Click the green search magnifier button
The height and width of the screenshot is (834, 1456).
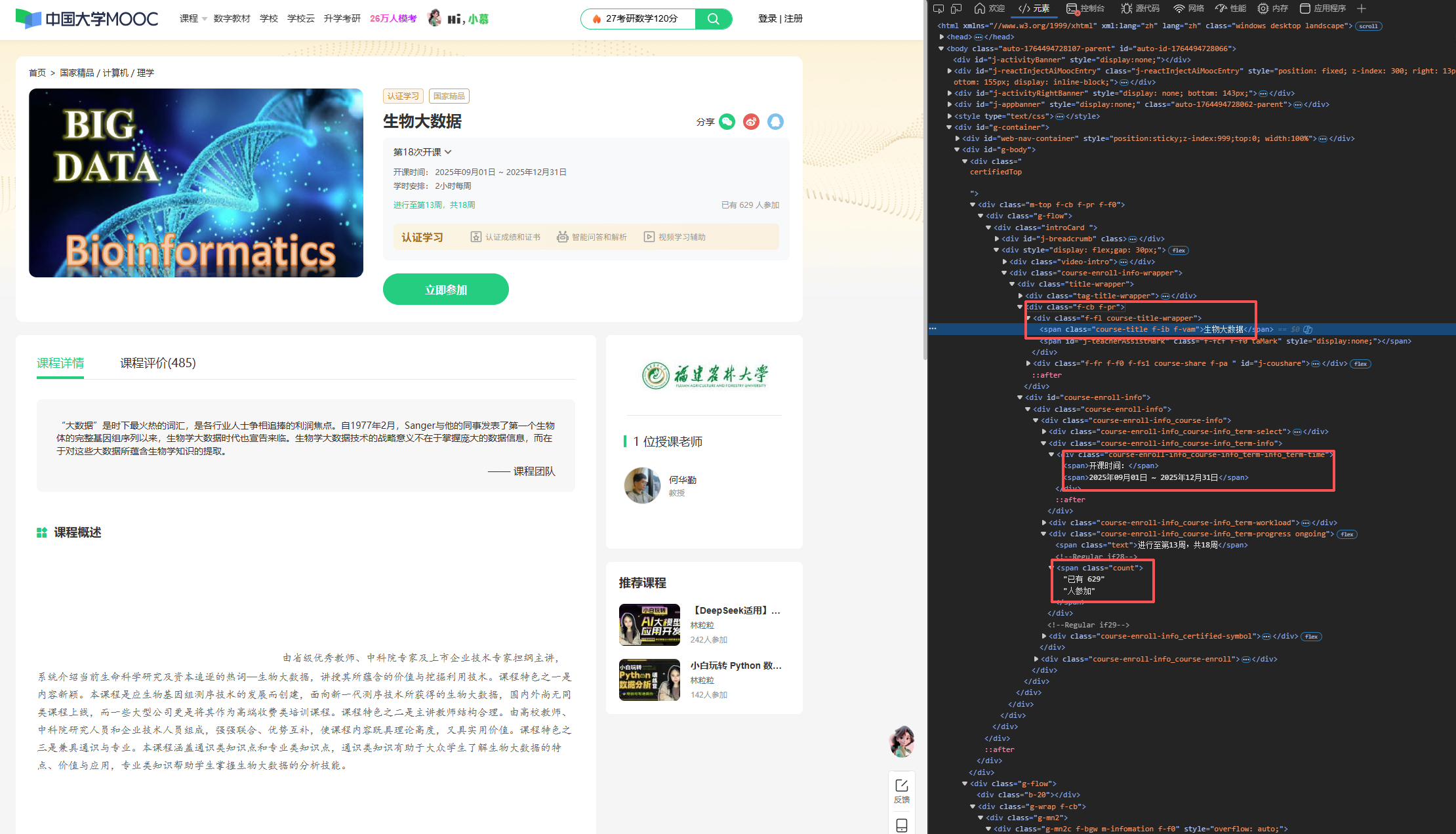tap(714, 19)
